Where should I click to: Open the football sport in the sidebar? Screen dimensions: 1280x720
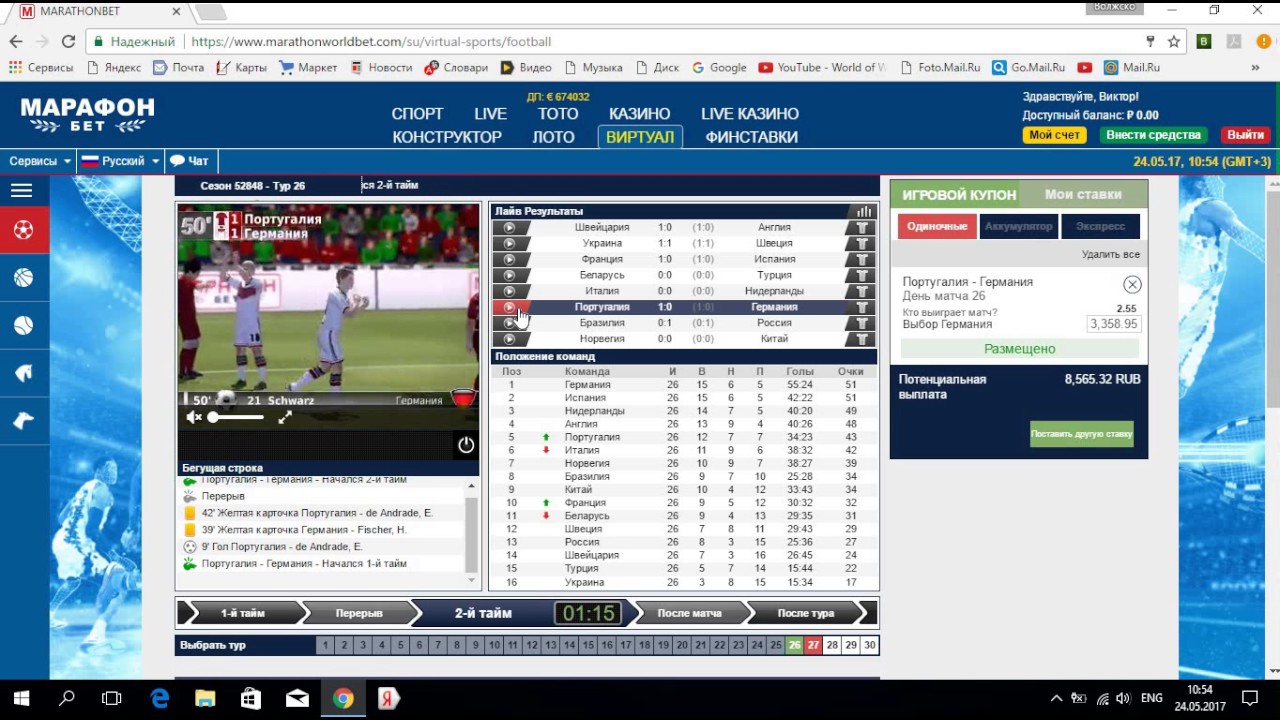pyautogui.click(x=24, y=230)
